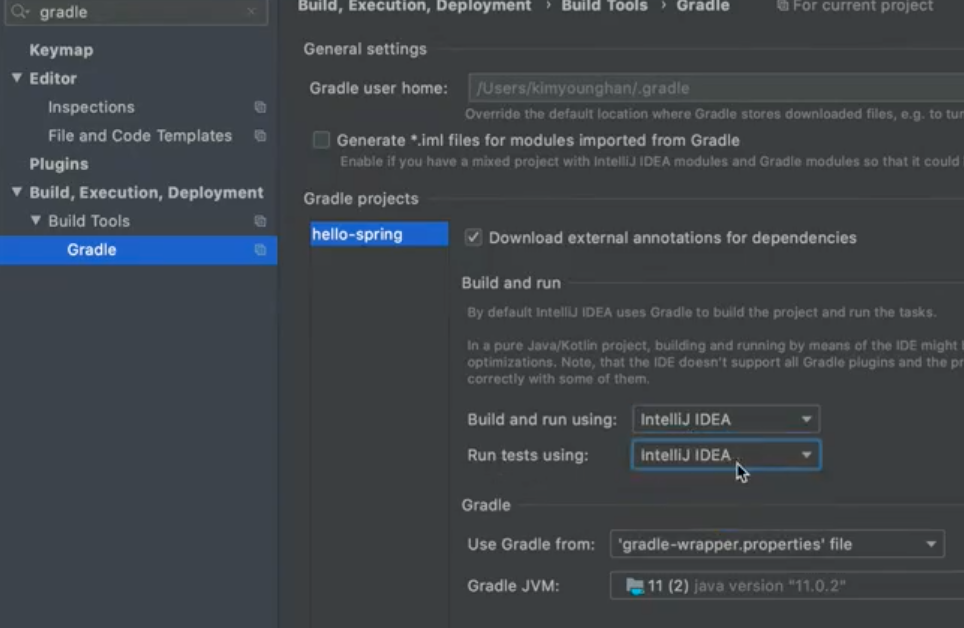Open File and Code Templates settings
Screen dimensions: 964x628
tap(140, 135)
